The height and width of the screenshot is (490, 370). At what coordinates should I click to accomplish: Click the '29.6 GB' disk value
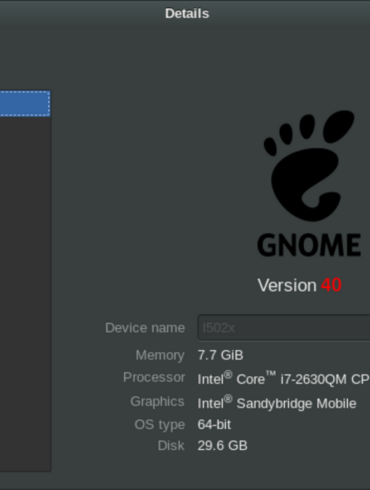pos(222,446)
